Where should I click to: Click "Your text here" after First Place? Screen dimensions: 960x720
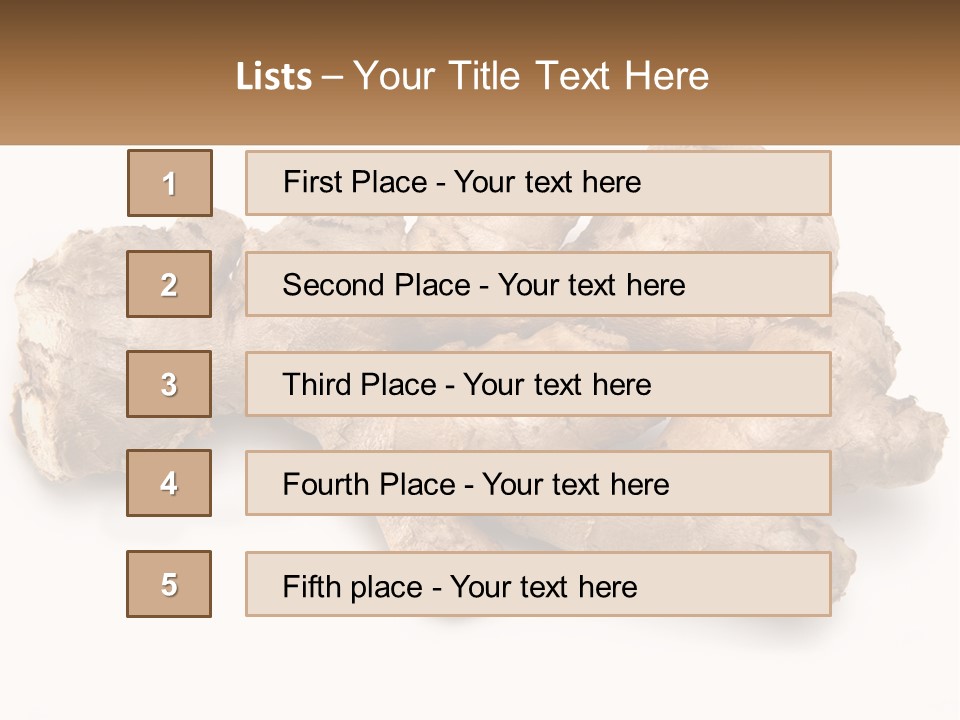click(547, 182)
